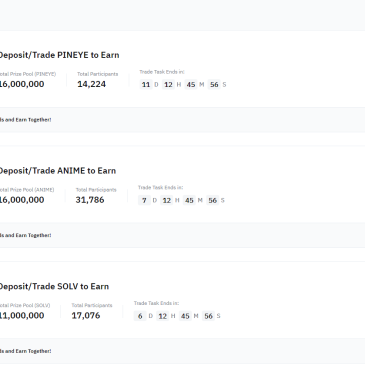Click the 7 days countdown box for ANIME
Viewport: 365px width, 365px height.
[144, 200]
